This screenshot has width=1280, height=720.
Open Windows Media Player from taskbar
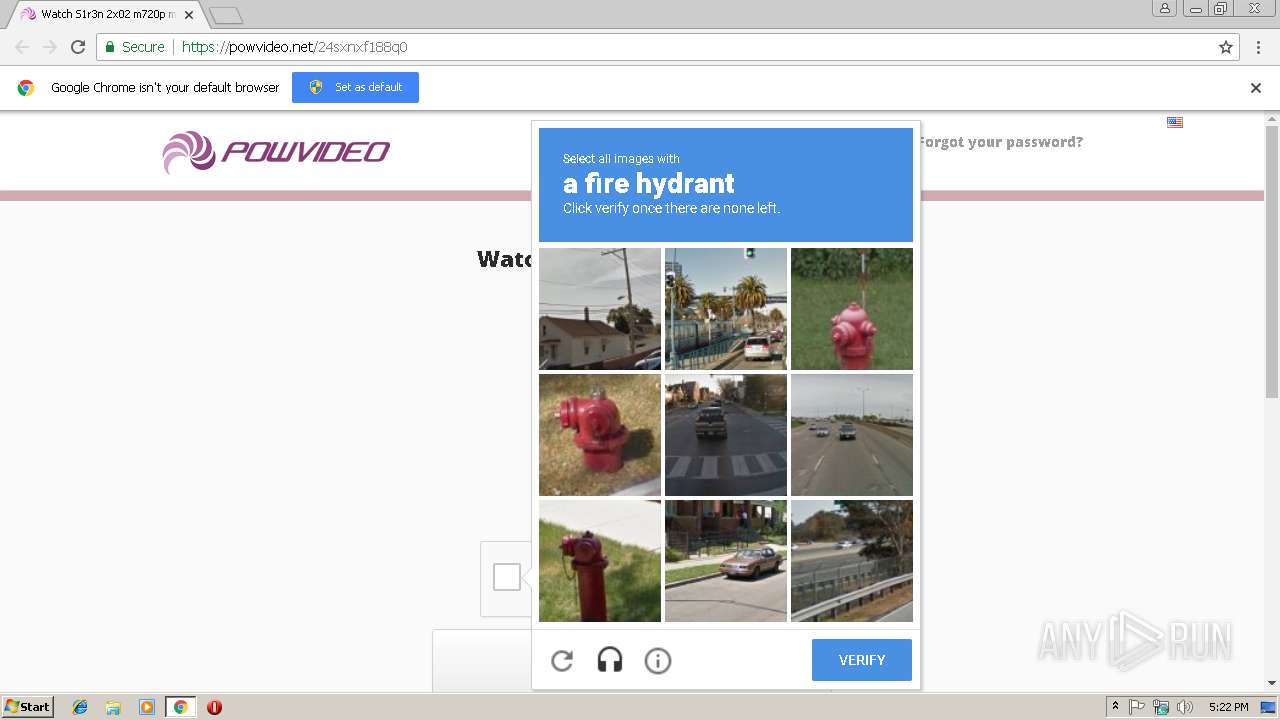click(147, 707)
